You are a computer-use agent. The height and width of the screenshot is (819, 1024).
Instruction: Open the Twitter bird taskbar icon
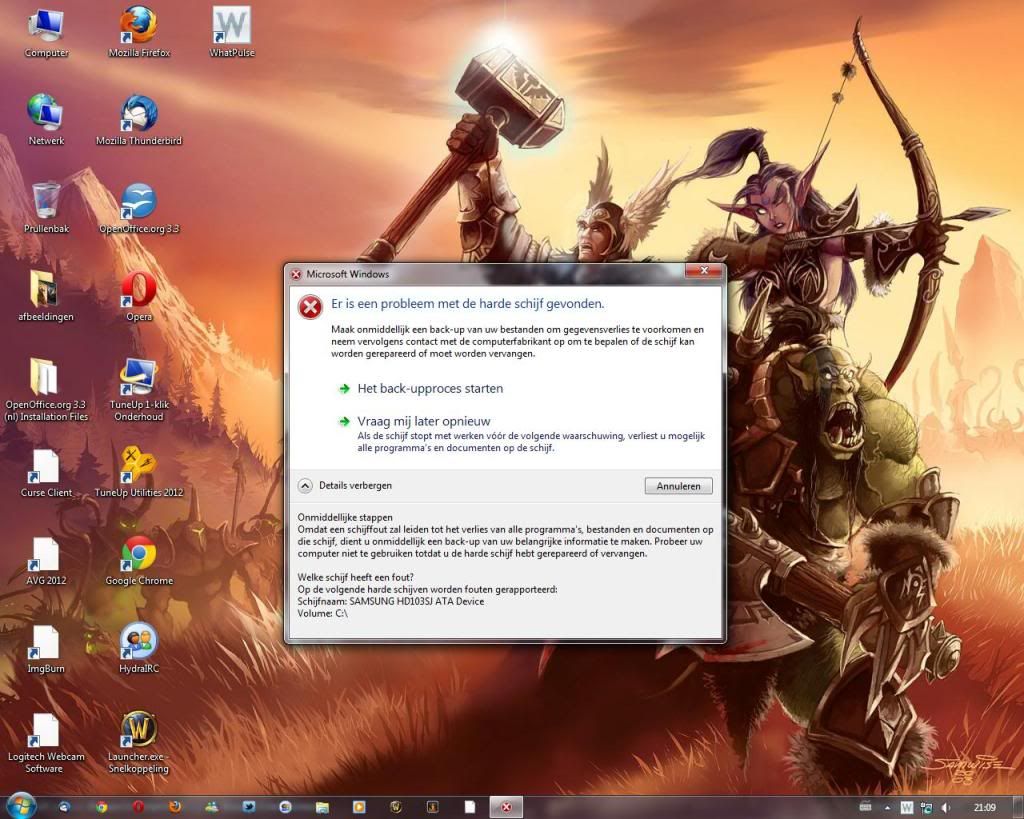click(x=248, y=807)
